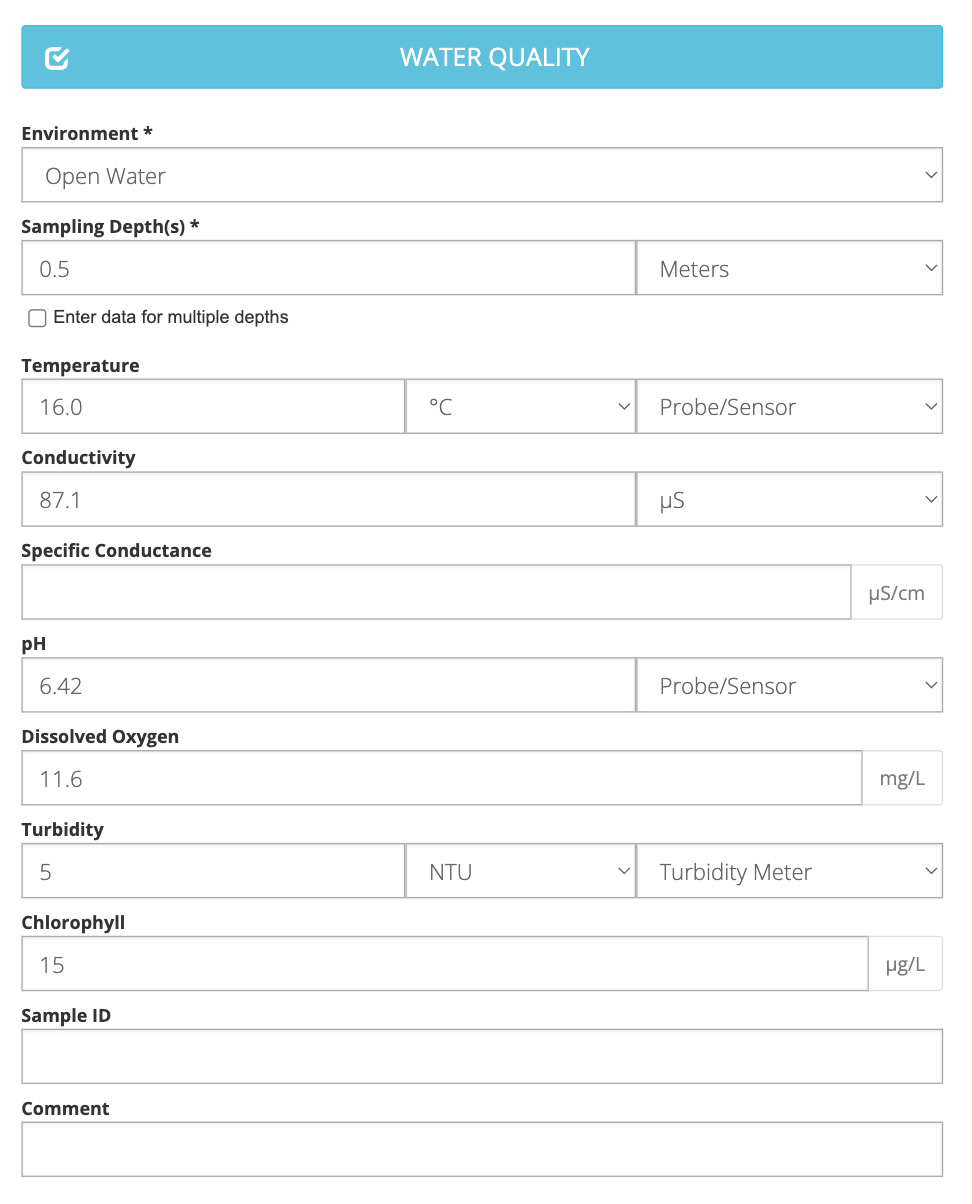Change the Temperature Probe/Sensor method dropdown
Image resolution: width=972 pixels, height=1204 pixels.
pos(789,407)
